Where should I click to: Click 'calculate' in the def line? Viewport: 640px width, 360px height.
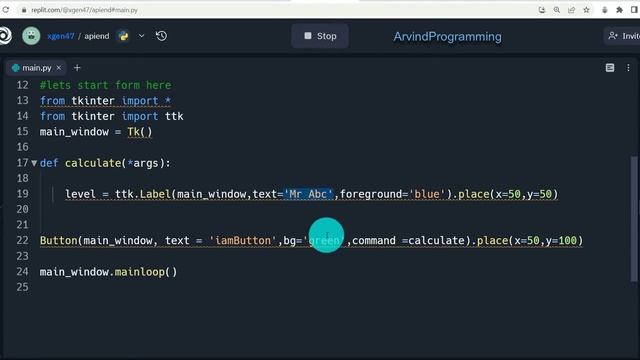93,163
